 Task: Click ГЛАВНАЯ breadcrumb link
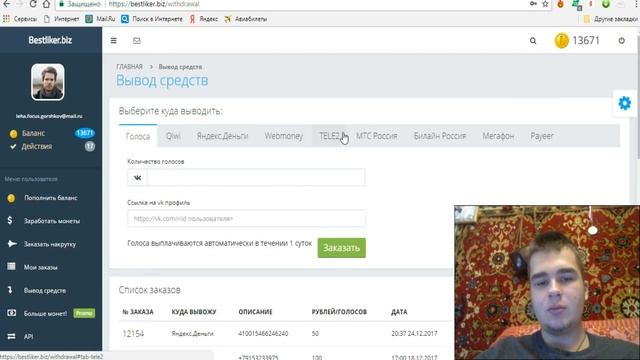coord(129,67)
